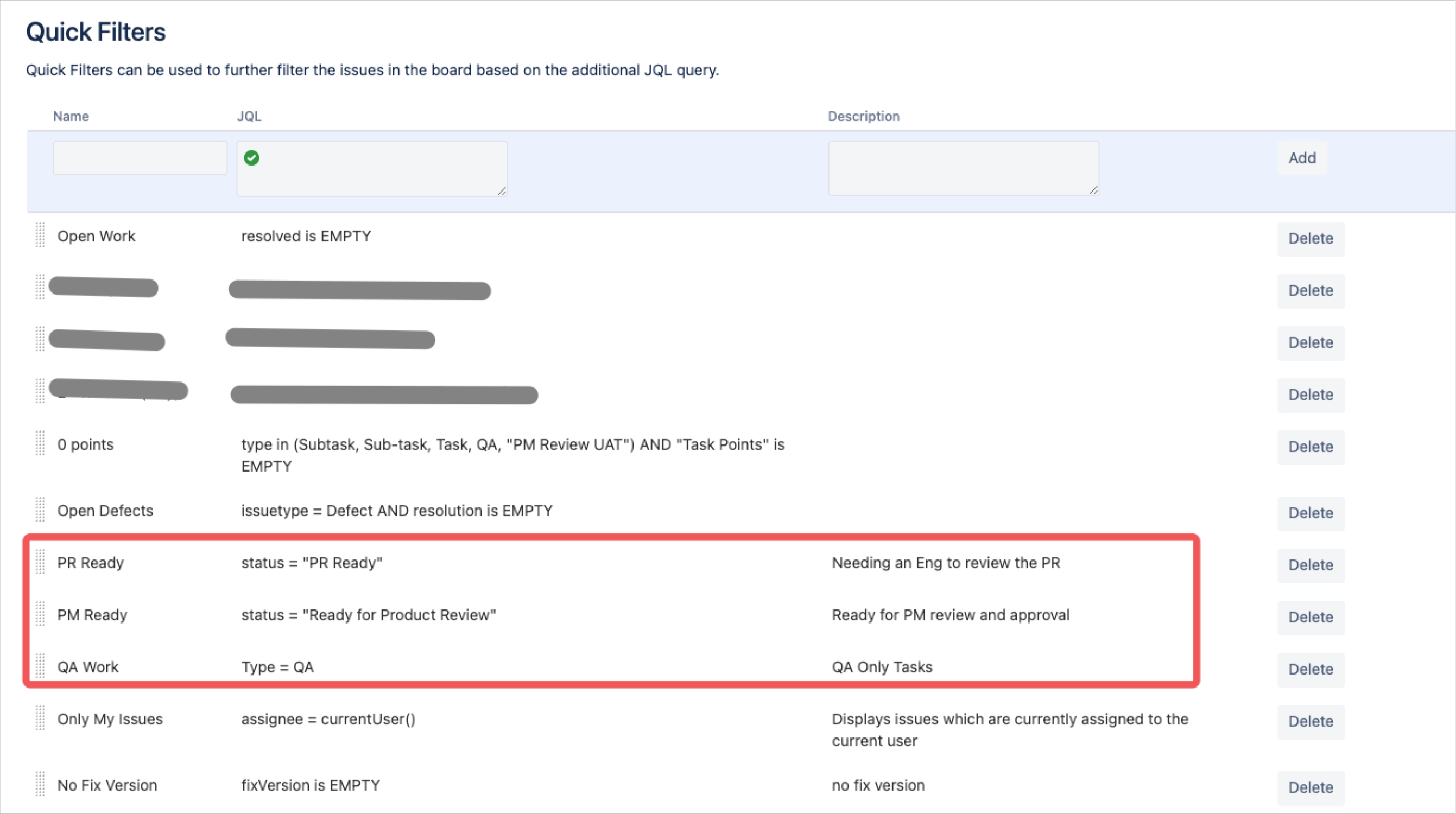Click into the new JQL query box
This screenshot has width=1456, height=814.
[x=372, y=169]
